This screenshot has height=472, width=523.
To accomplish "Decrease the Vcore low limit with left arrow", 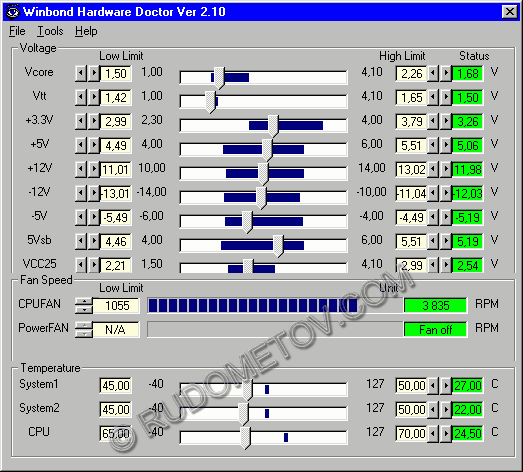I will tap(81, 73).
